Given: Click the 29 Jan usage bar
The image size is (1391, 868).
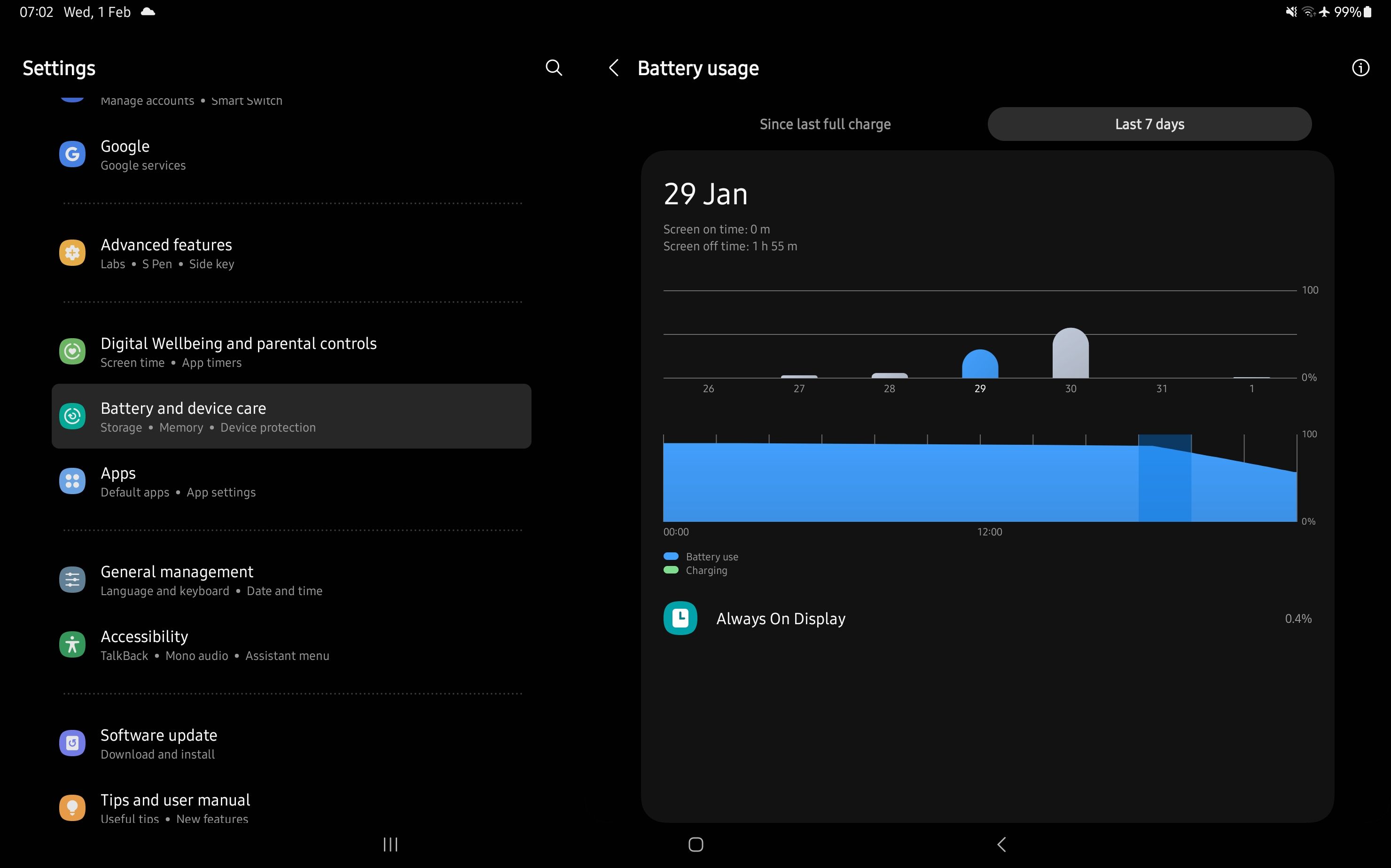Looking at the screenshot, I should 980,364.
